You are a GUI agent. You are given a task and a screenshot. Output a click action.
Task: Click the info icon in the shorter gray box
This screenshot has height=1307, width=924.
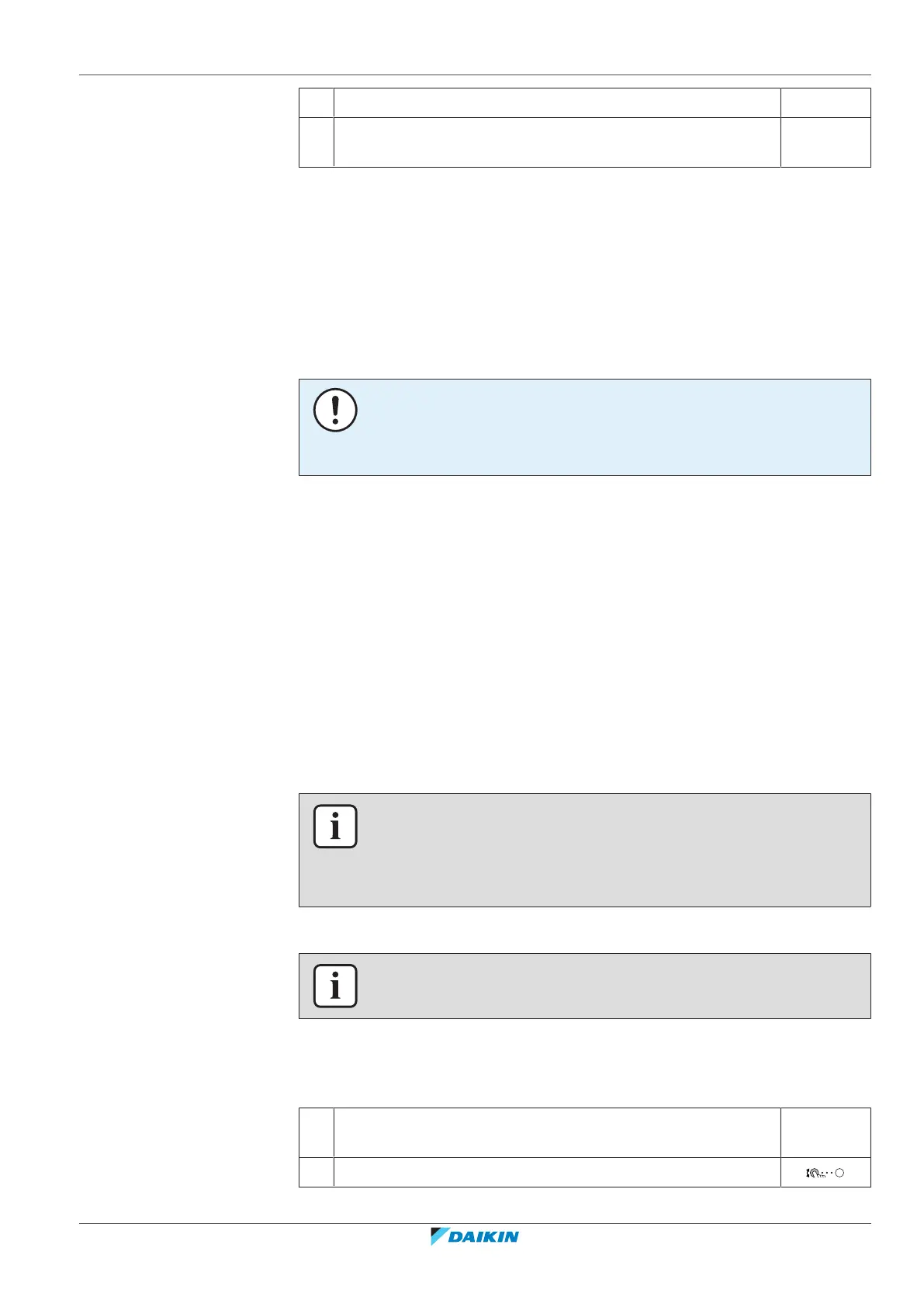pos(335,986)
